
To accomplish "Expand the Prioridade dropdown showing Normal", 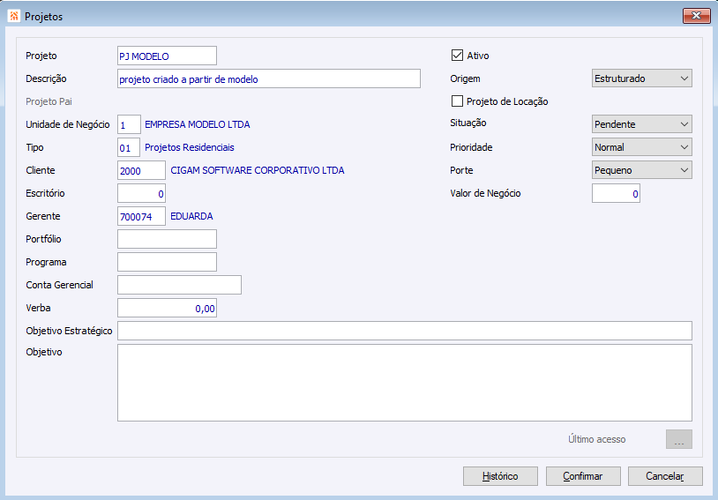I will (x=642, y=147).
